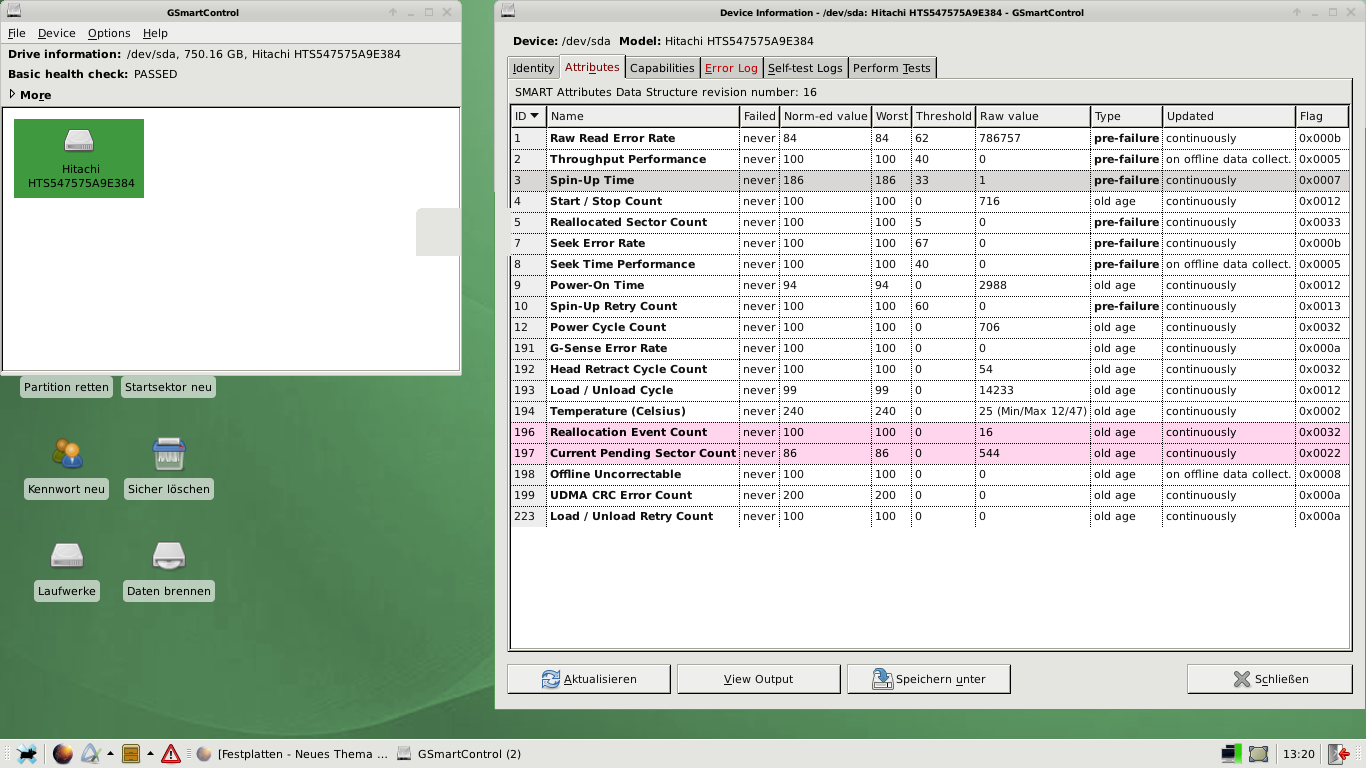Open the 'Partition retten' desktop label
1366x768 pixels.
click(x=66, y=387)
